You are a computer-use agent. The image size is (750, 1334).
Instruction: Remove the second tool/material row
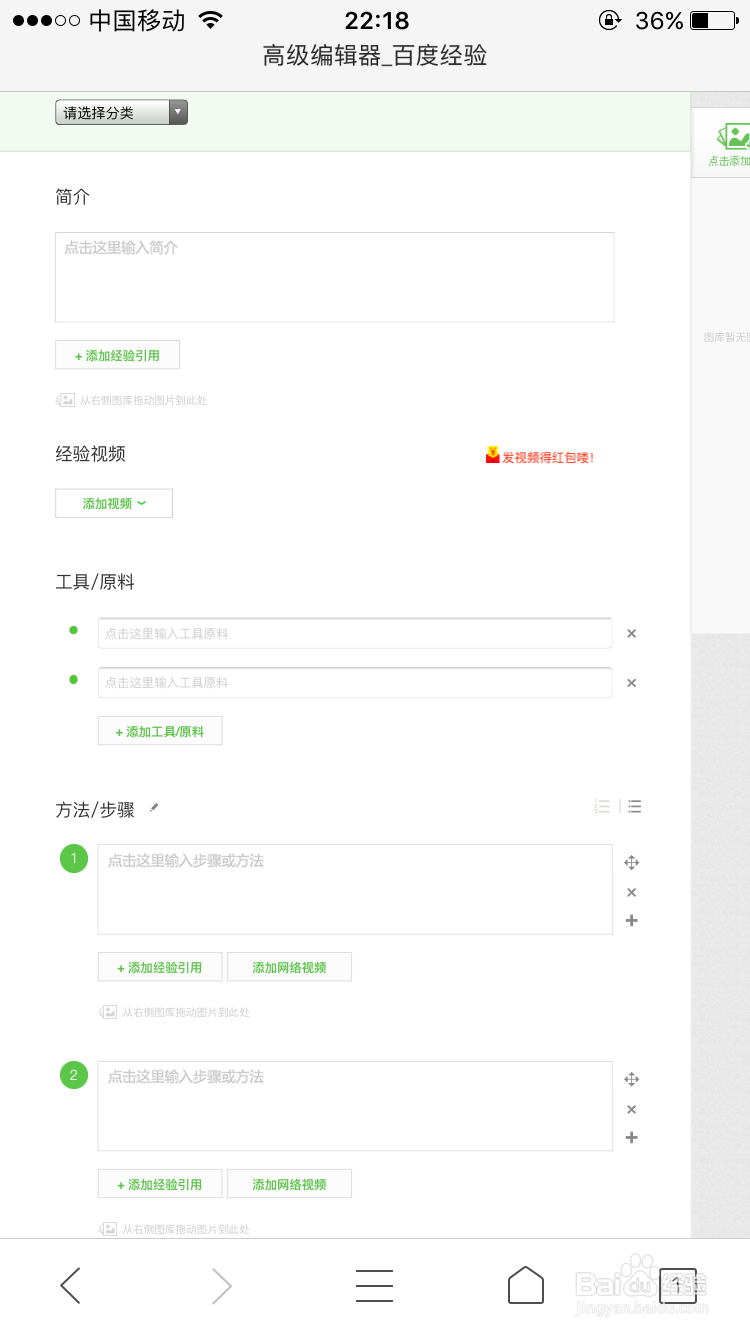point(631,683)
